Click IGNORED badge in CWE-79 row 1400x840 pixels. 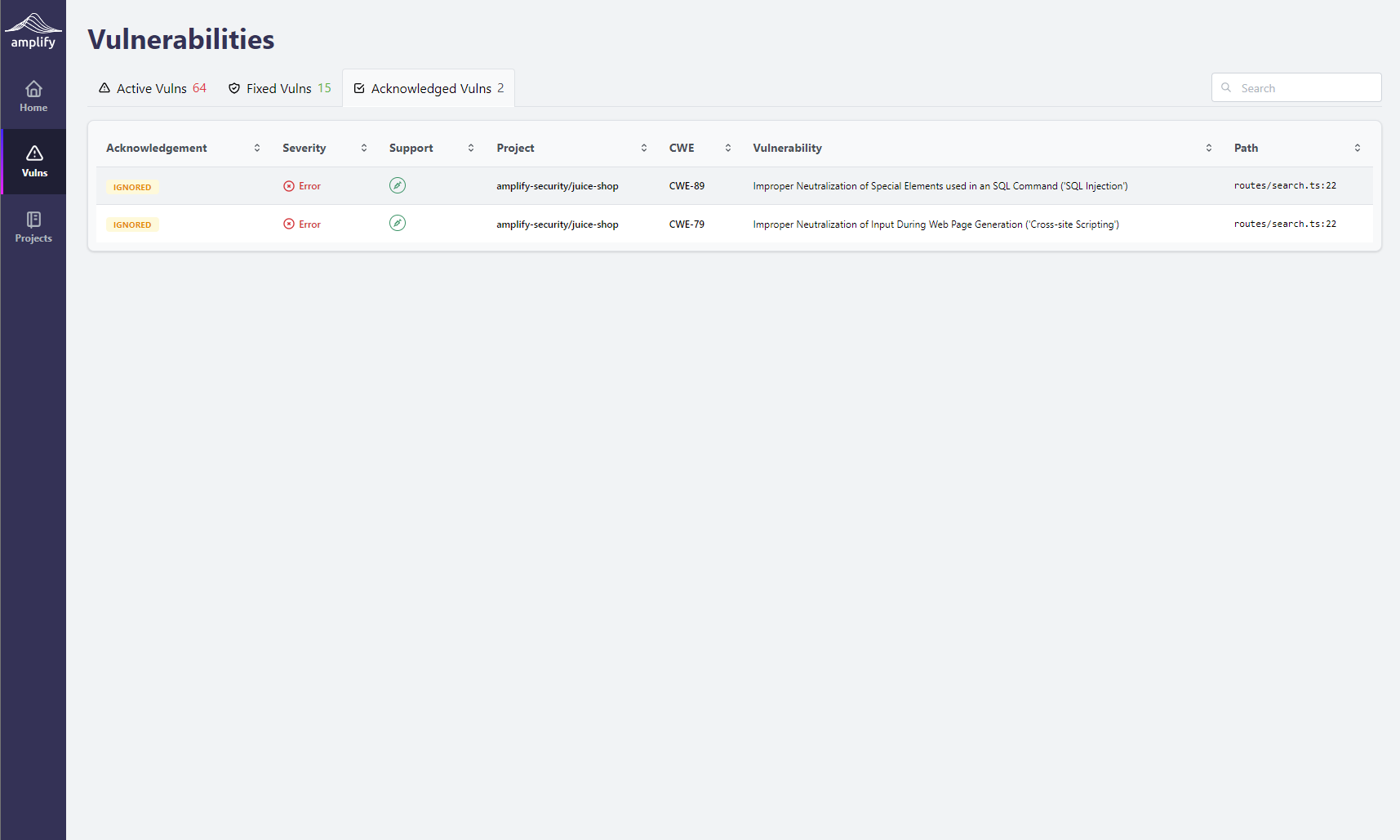(x=132, y=224)
